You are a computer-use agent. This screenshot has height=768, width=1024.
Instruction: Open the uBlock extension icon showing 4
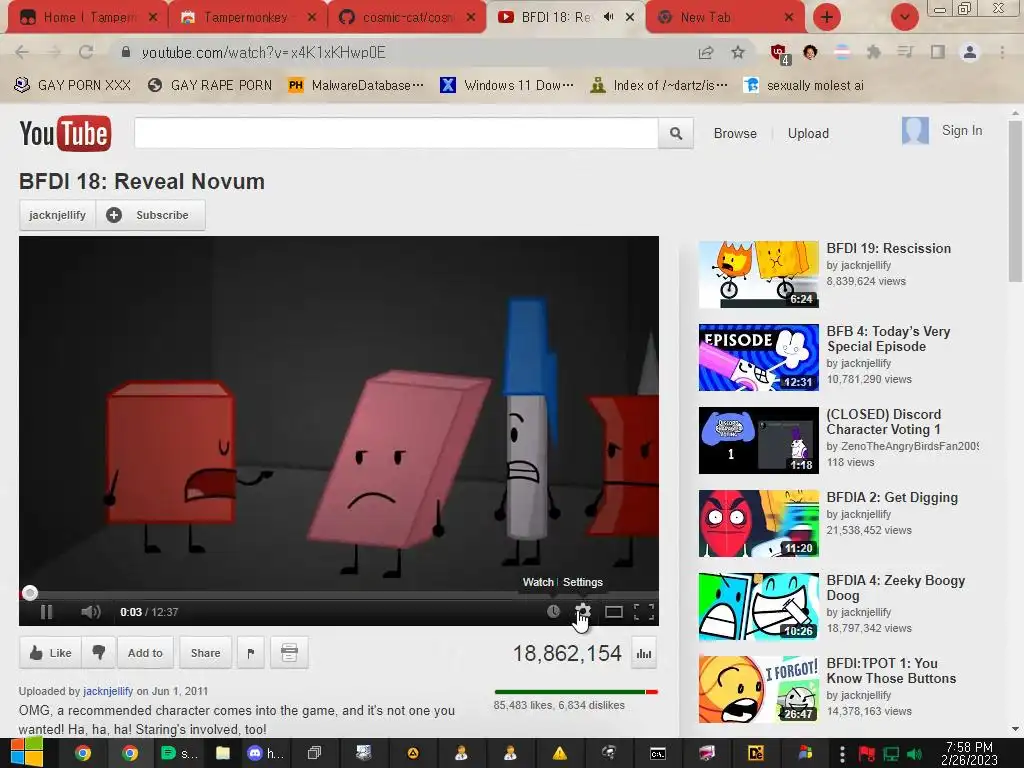point(780,54)
